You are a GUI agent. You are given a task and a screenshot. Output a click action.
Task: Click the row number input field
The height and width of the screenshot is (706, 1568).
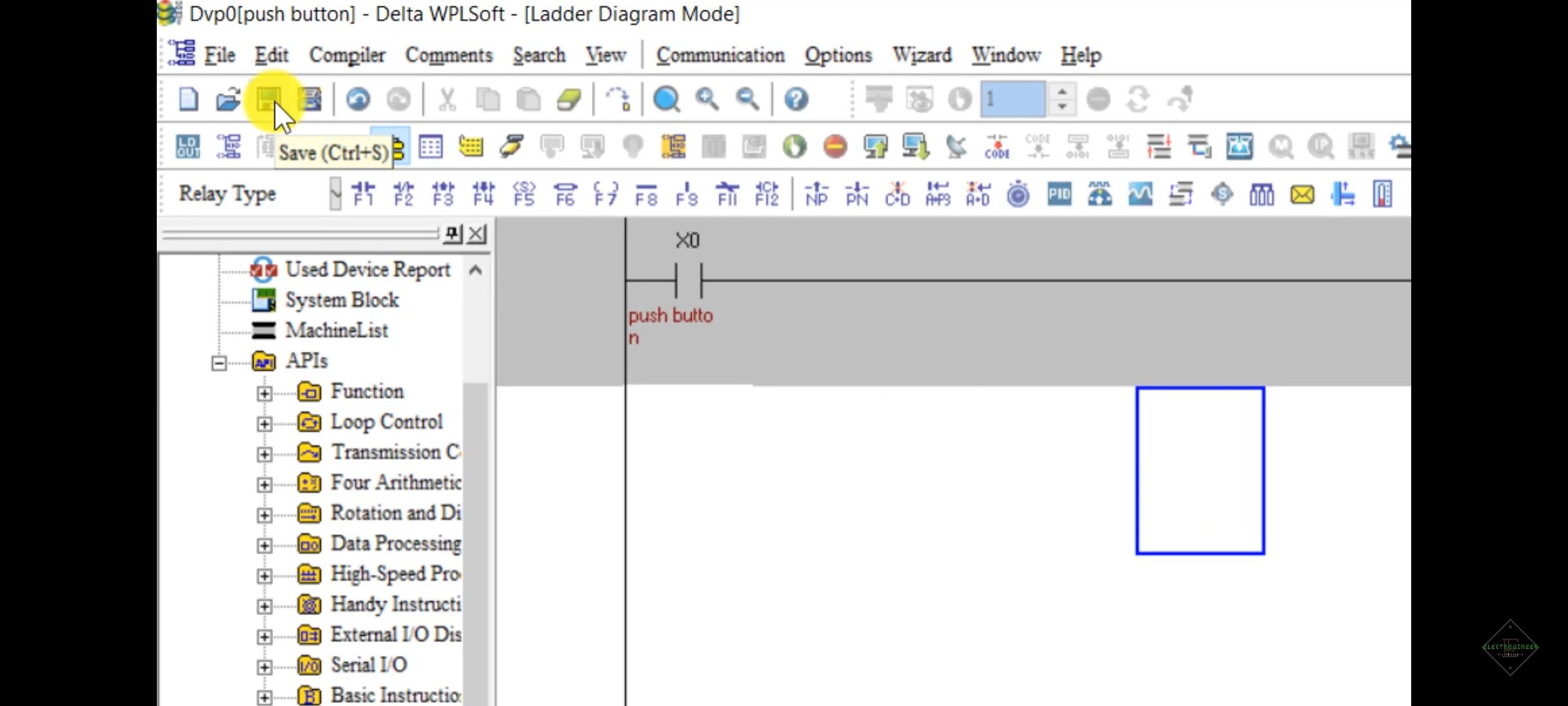click(x=1011, y=99)
